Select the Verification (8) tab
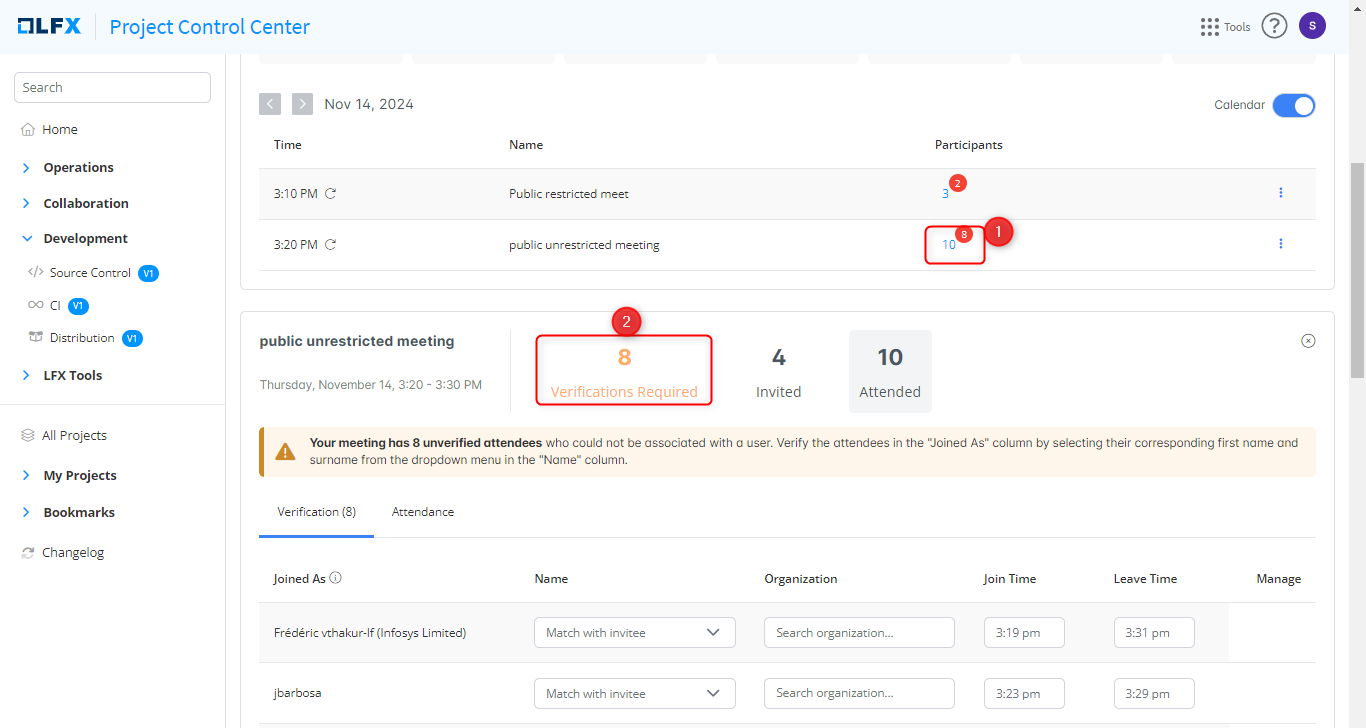 [316, 512]
